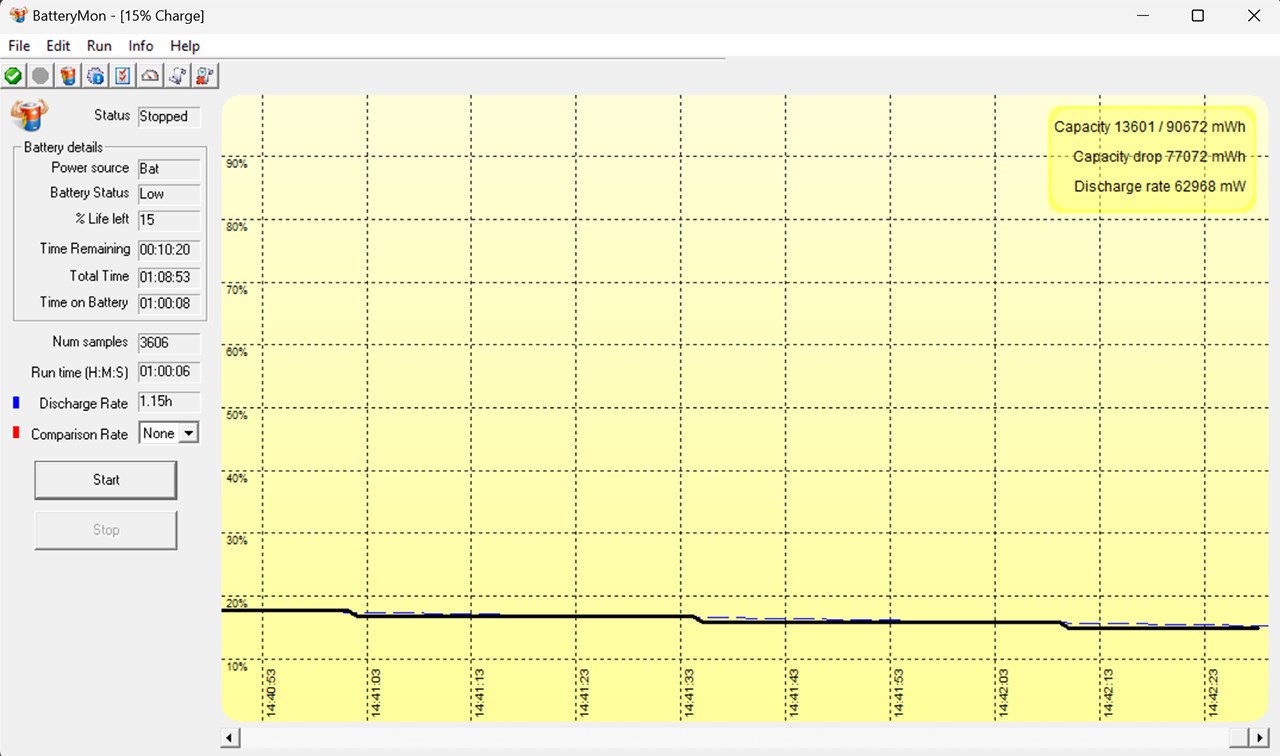Image resolution: width=1280 pixels, height=756 pixels.
Task: Click the speedometer gauge toolbar icon
Action: 150,76
